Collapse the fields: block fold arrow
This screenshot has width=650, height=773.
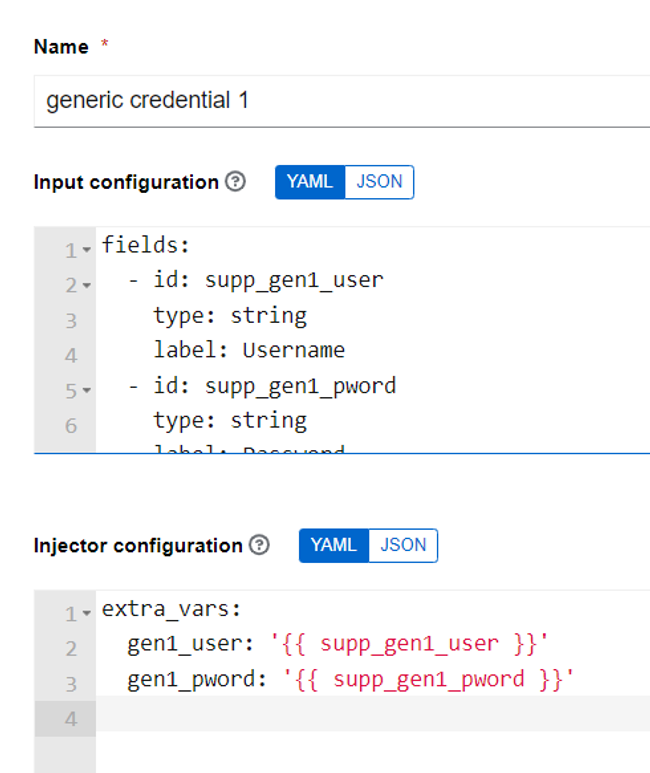(x=87, y=250)
